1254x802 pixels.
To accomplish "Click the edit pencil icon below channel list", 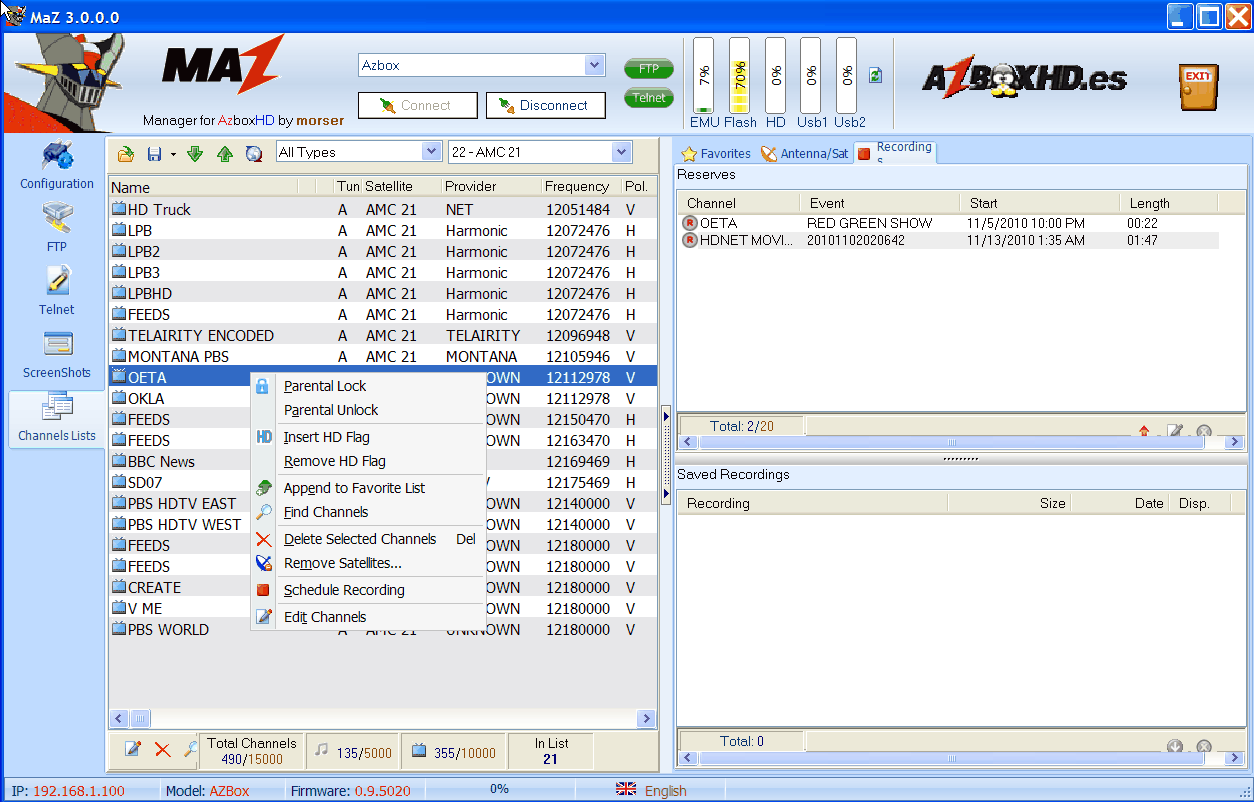I will 133,749.
